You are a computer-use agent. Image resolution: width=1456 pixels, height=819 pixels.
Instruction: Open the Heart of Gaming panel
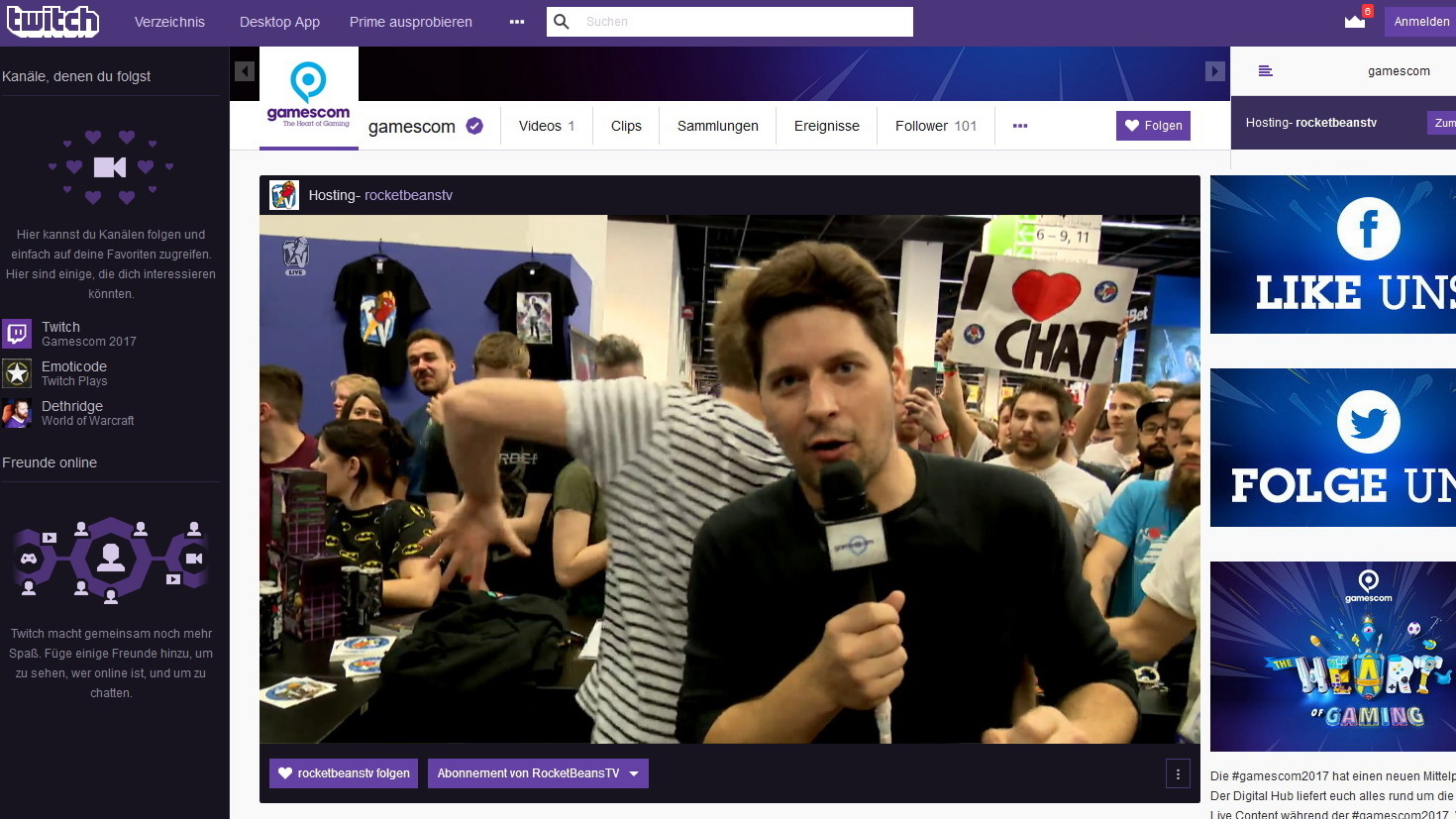coord(1333,657)
